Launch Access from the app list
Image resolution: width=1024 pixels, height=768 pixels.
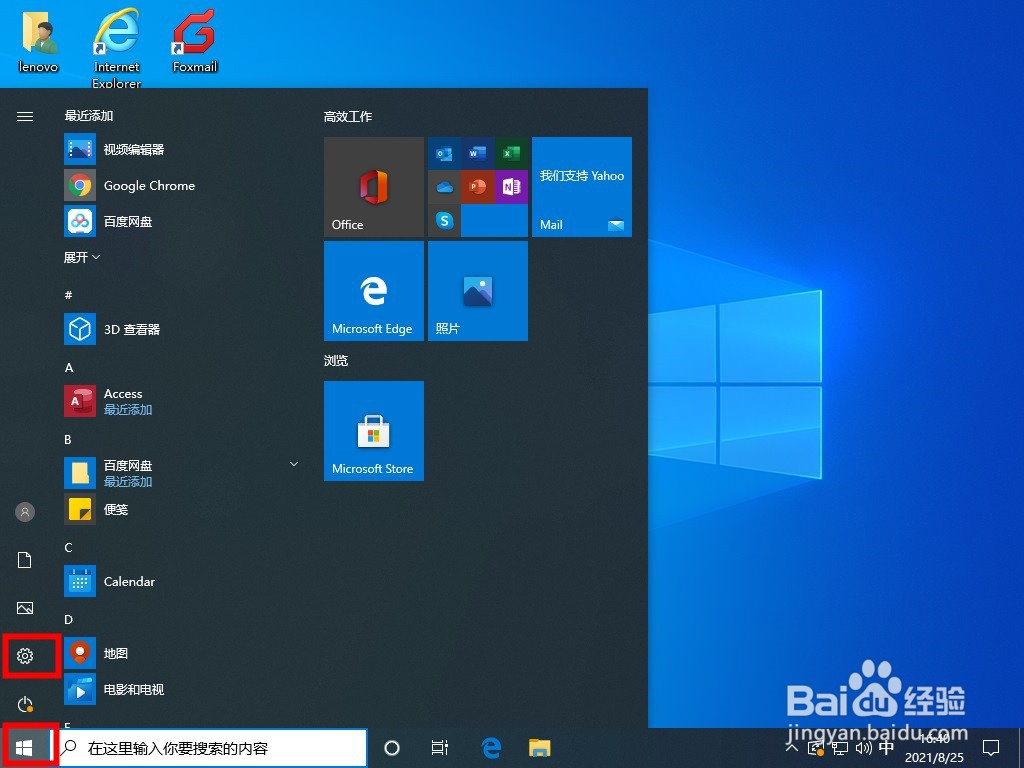[180, 401]
